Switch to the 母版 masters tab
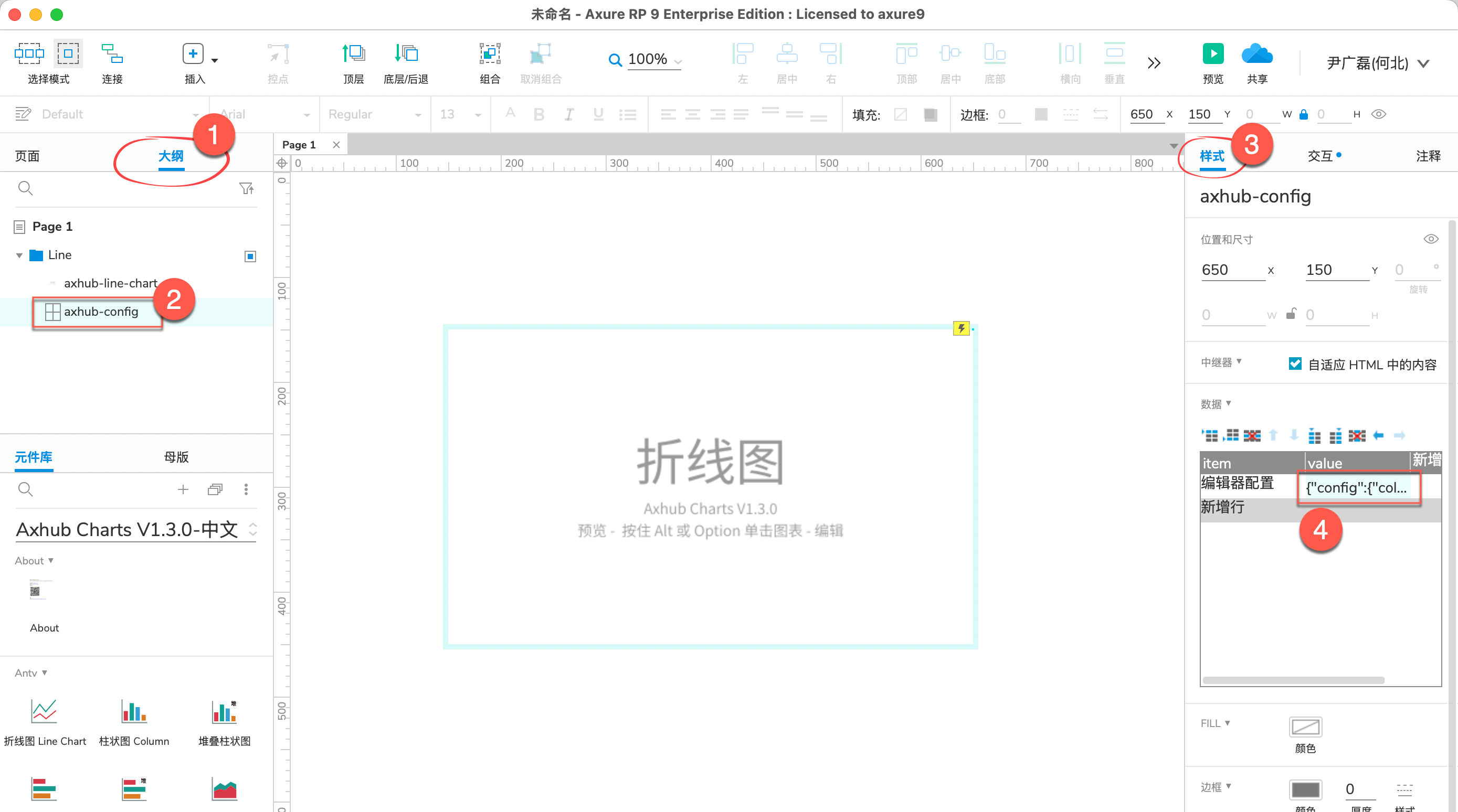 [x=176, y=457]
